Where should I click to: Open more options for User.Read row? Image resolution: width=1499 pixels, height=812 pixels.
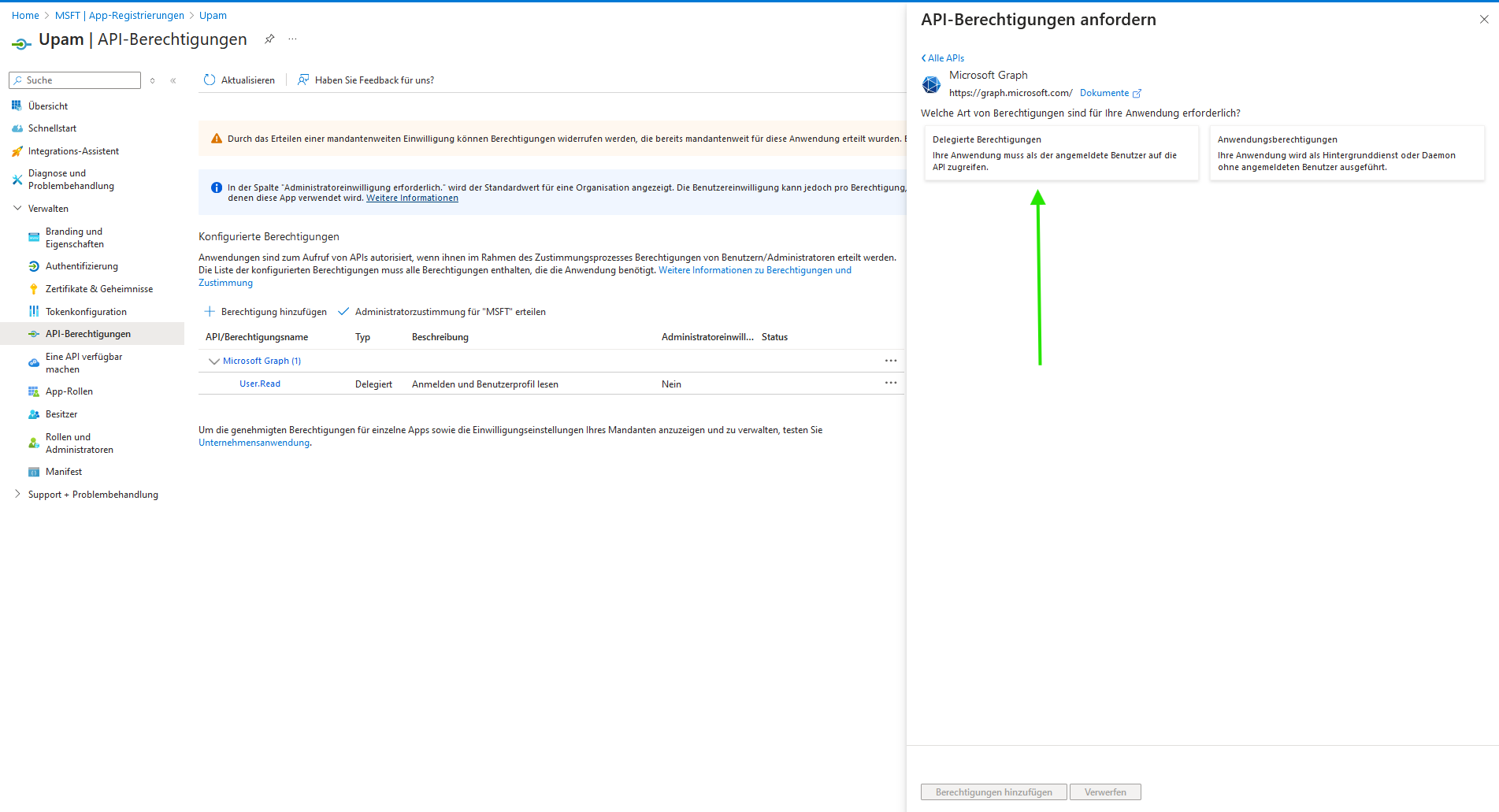click(891, 383)
